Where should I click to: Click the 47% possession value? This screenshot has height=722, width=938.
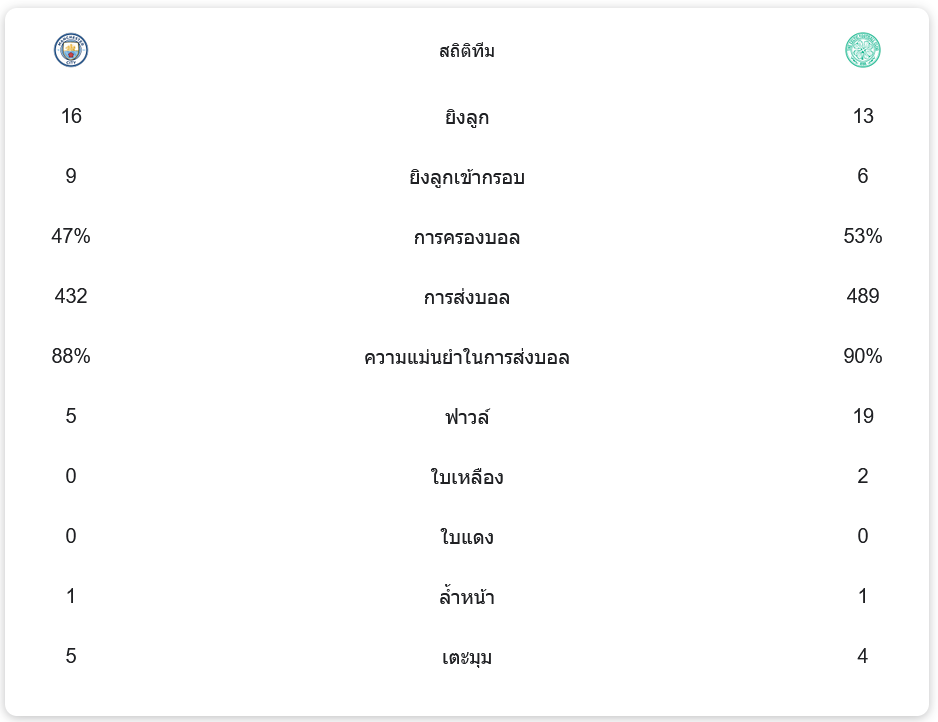(71, 236)
